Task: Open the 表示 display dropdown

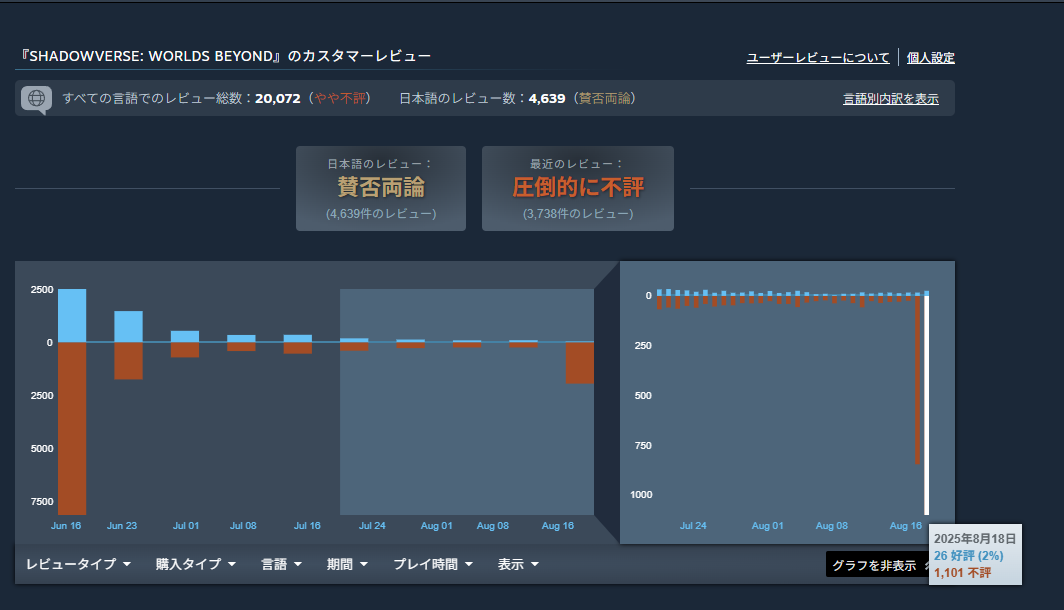Action: point(518,564)
